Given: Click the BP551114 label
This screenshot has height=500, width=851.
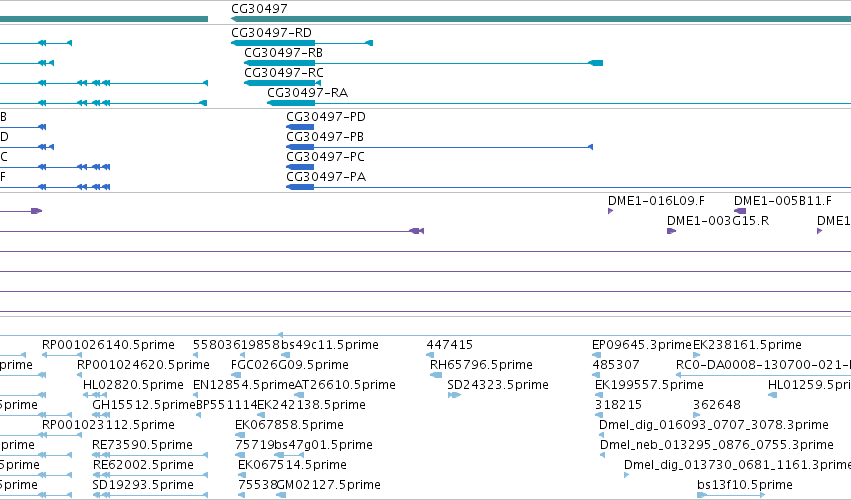Looking at the screenshot, I should [x=226, y=405].
